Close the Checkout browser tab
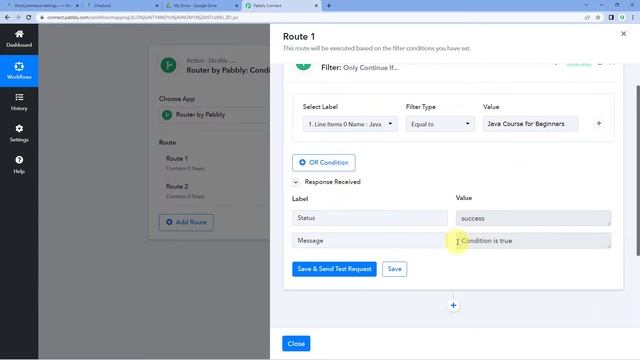This screenshot has height=360, width=640. 157,6
